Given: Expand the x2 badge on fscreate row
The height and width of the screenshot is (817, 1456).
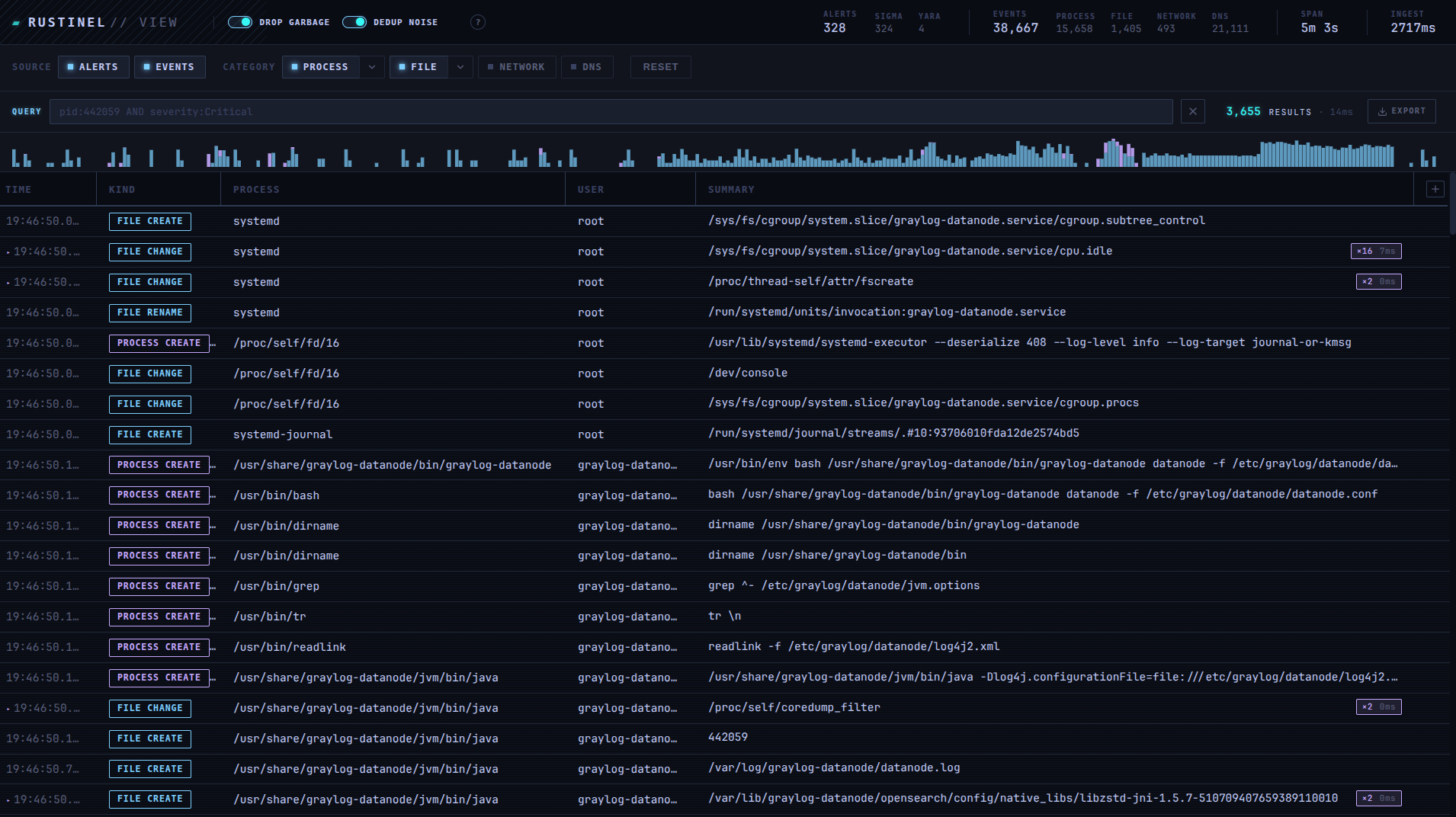Looking at the screenshot, I should click(x=1378, y=281).
